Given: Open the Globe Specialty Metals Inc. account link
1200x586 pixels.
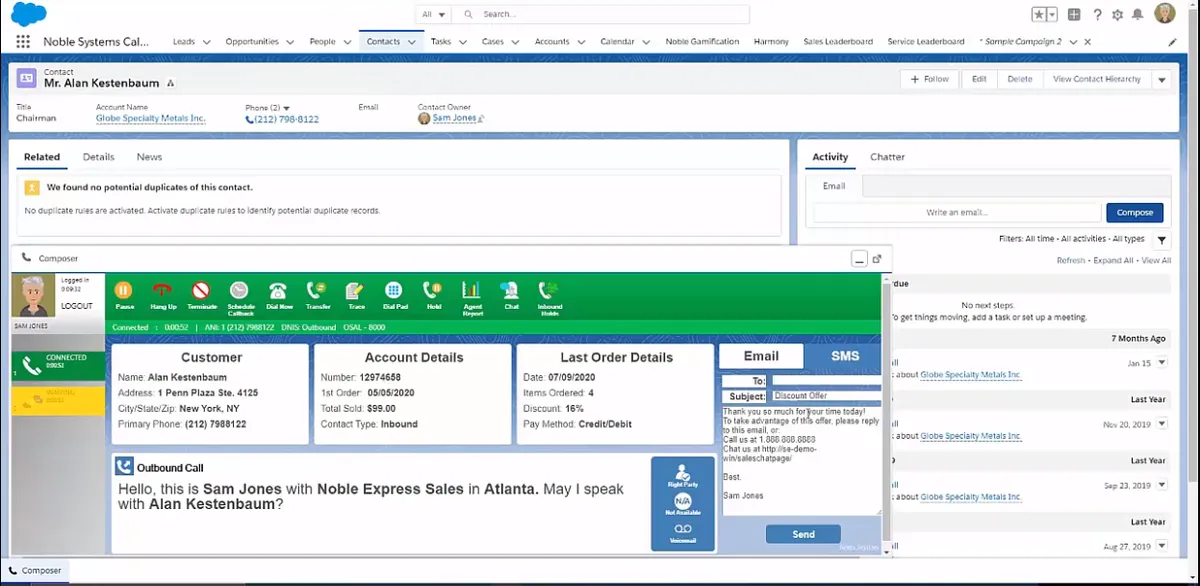Looking at the screenshot, I should pos(150,118).
